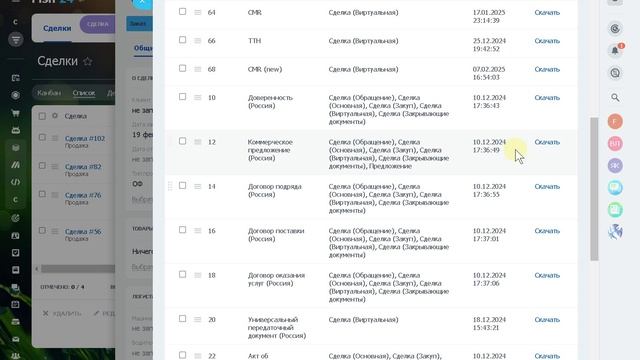Viewport: 640px width, 360px height.
Task: Select checkbox for Коммерческое предложение row
Action: coord(182,141)
